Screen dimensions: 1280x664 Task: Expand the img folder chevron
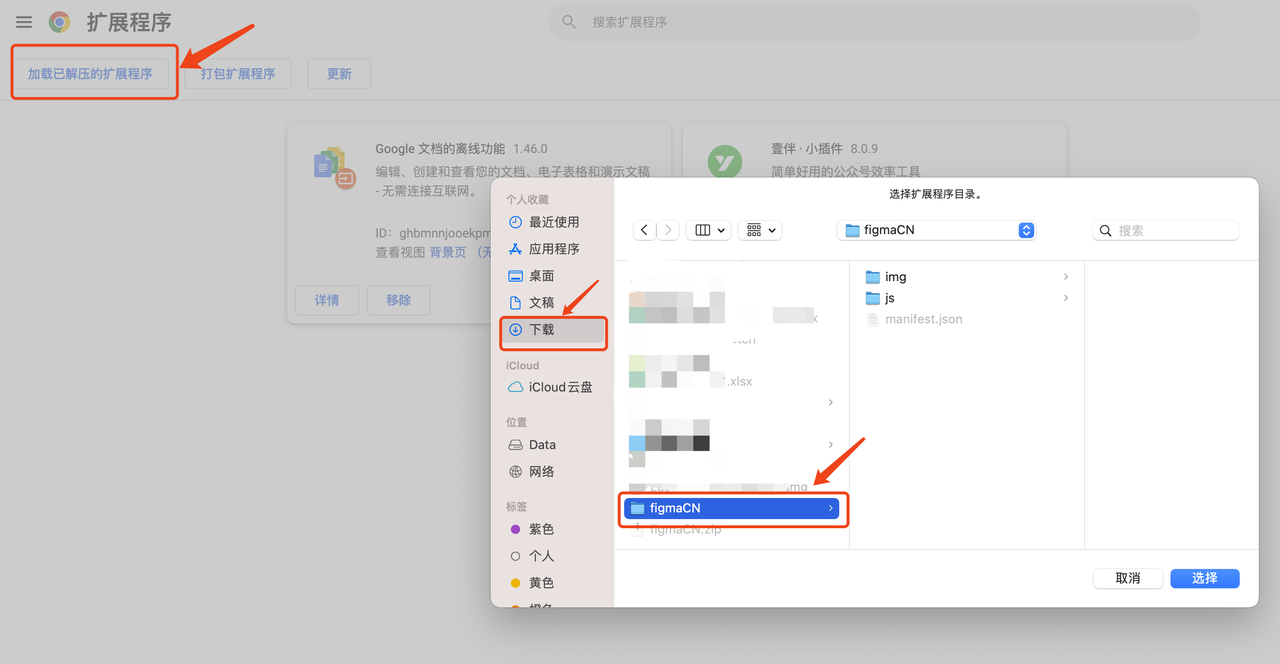(1066, 277)
